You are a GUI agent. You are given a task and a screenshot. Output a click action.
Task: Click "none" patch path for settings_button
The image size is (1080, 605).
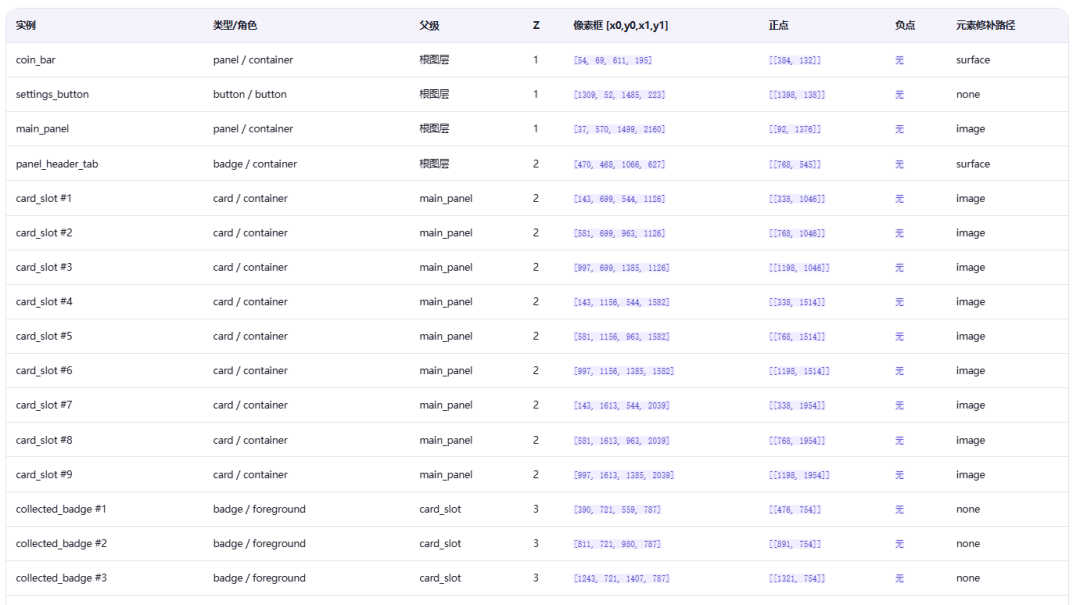[968, 94]
